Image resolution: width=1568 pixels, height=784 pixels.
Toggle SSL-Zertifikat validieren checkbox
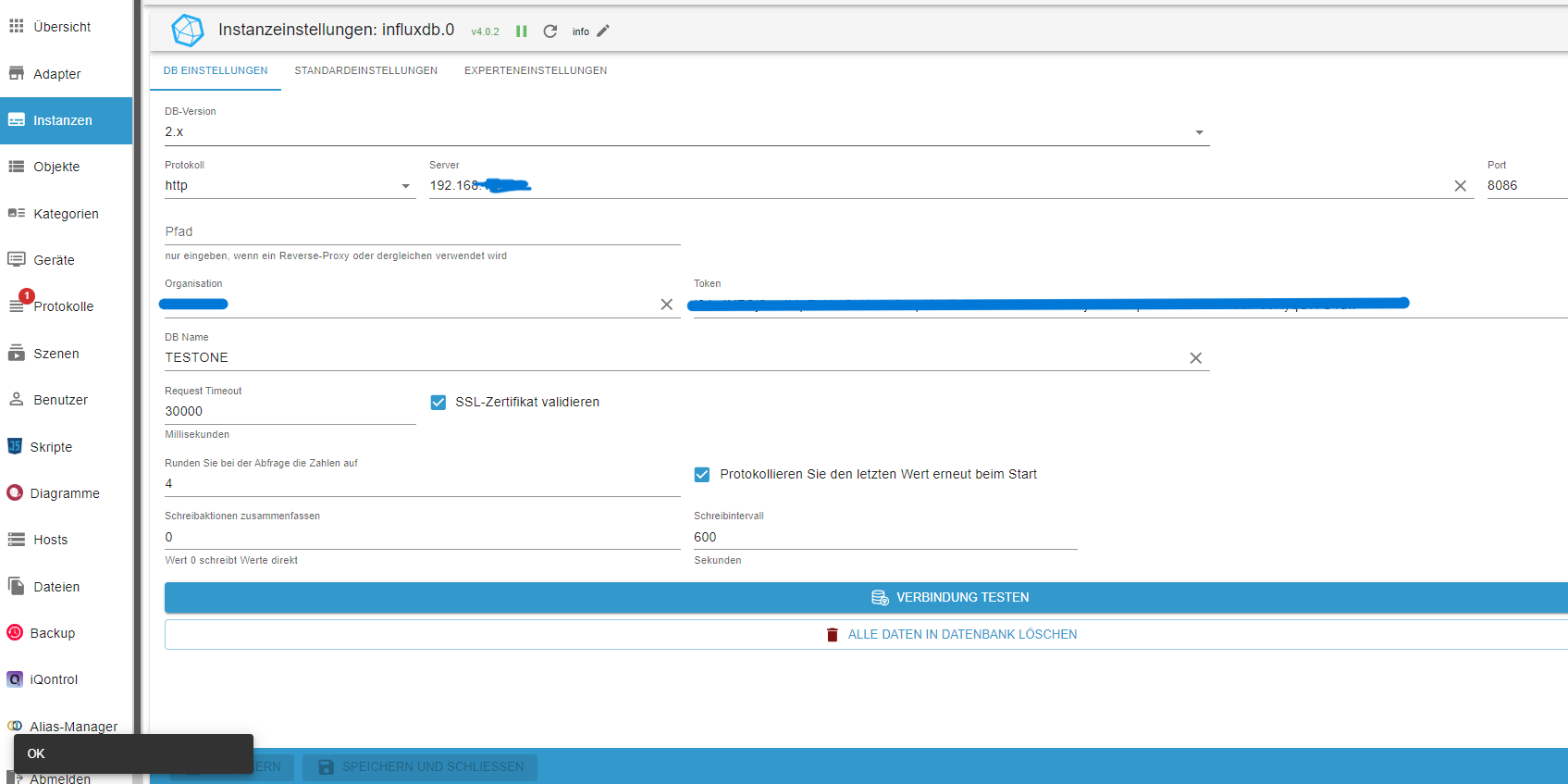[438, 403]
